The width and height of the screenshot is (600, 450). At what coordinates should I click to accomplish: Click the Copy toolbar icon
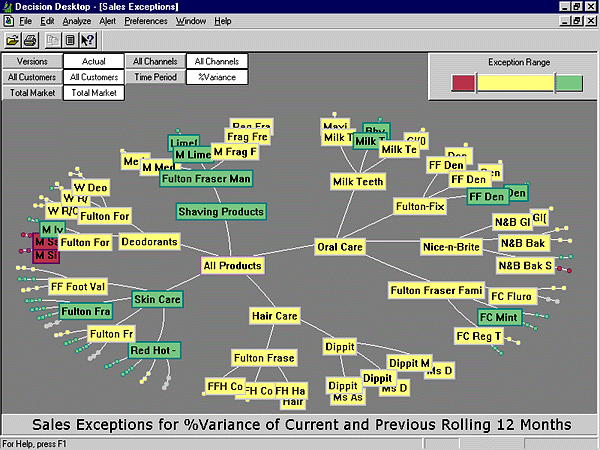click(52, 40)
